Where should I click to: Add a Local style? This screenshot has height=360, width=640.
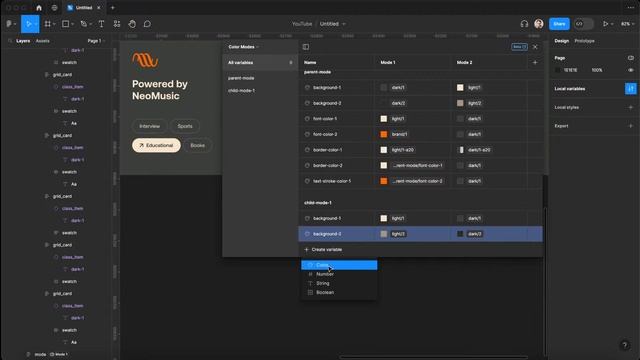click(x=631, y=107)
